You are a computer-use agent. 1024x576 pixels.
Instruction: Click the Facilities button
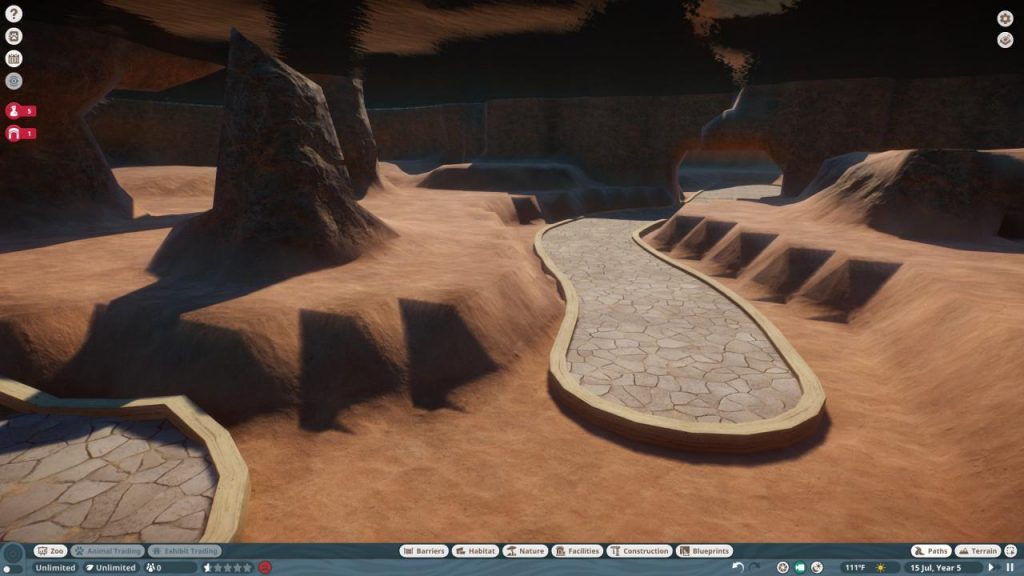click(x=578, y=551)
